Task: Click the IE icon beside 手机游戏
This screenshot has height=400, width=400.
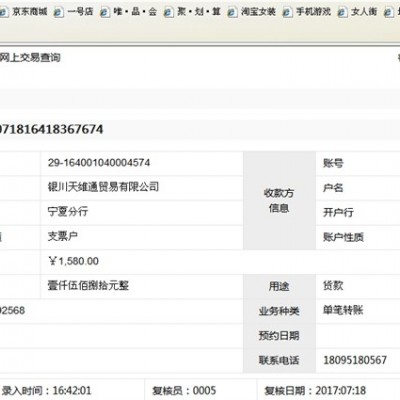Action: tap(287, 12)
